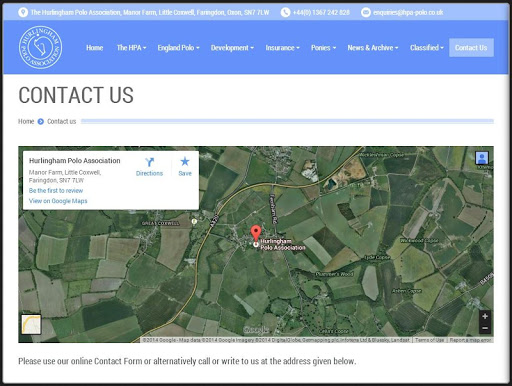Open the Development dropdown menu

point(232,48)
